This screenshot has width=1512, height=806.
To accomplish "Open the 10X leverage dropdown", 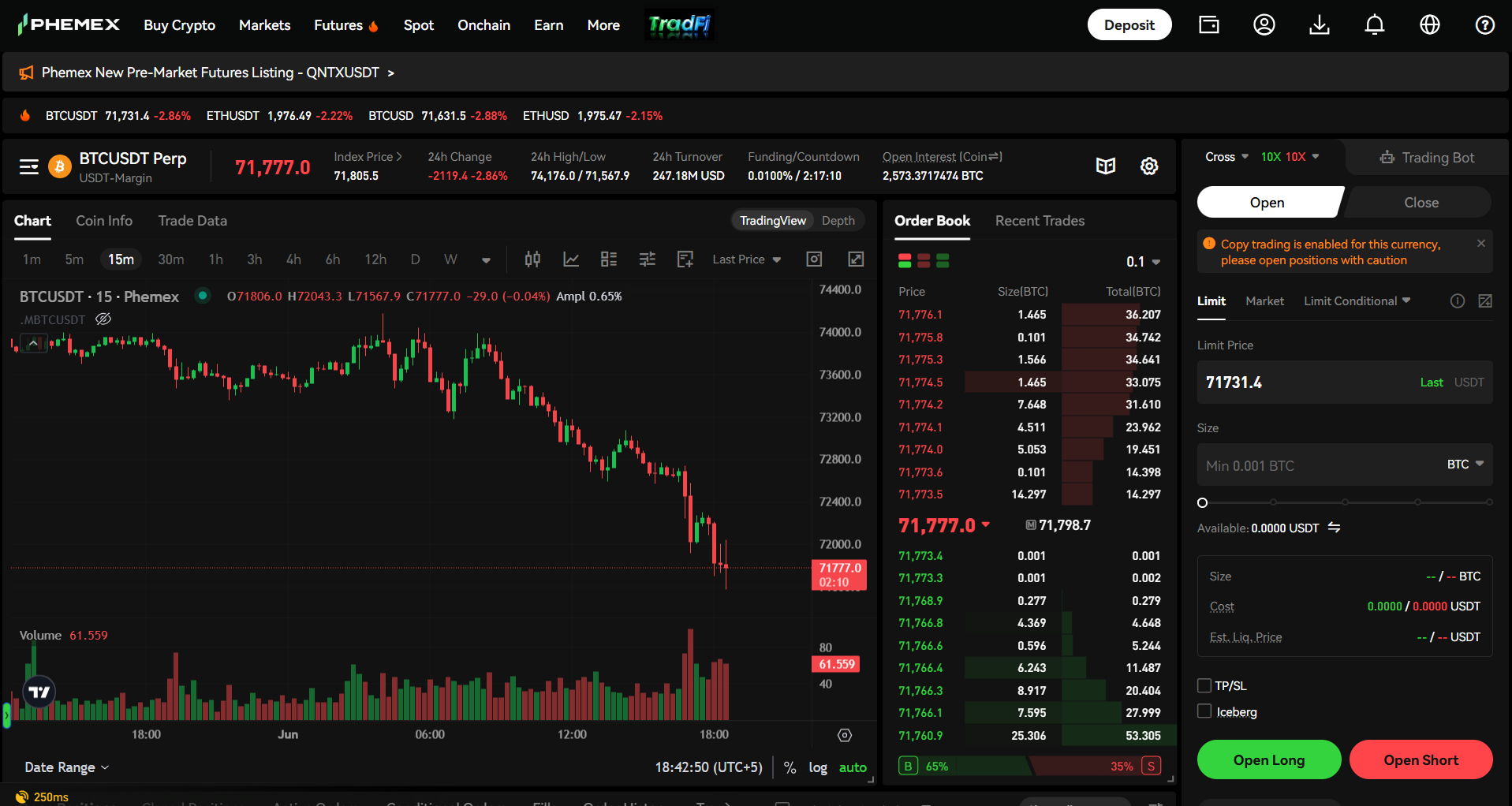I will pyautogui.click(x=1290, y=157).
